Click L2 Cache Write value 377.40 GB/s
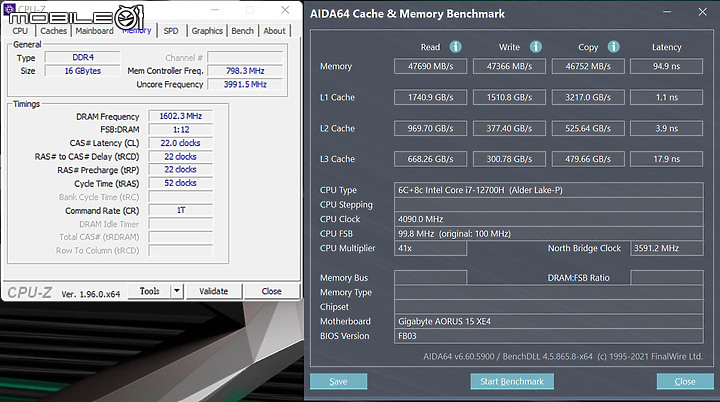720x402 pixels. coord(509,128)
